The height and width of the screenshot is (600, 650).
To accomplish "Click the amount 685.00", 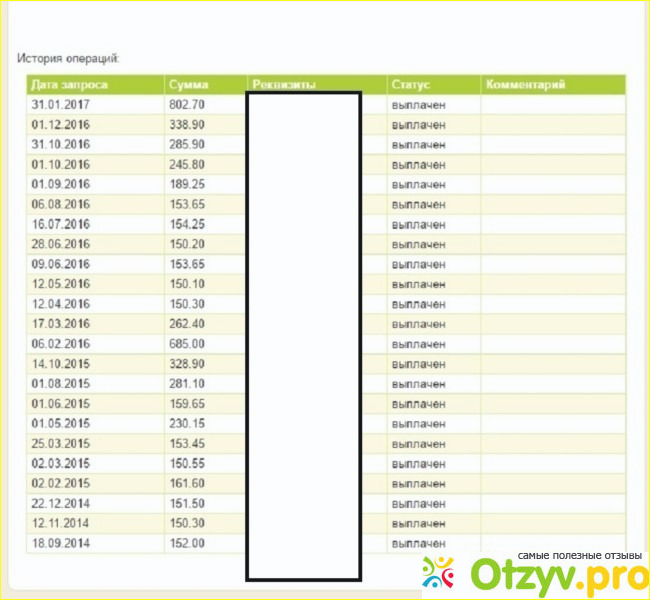I will (188, 343).
